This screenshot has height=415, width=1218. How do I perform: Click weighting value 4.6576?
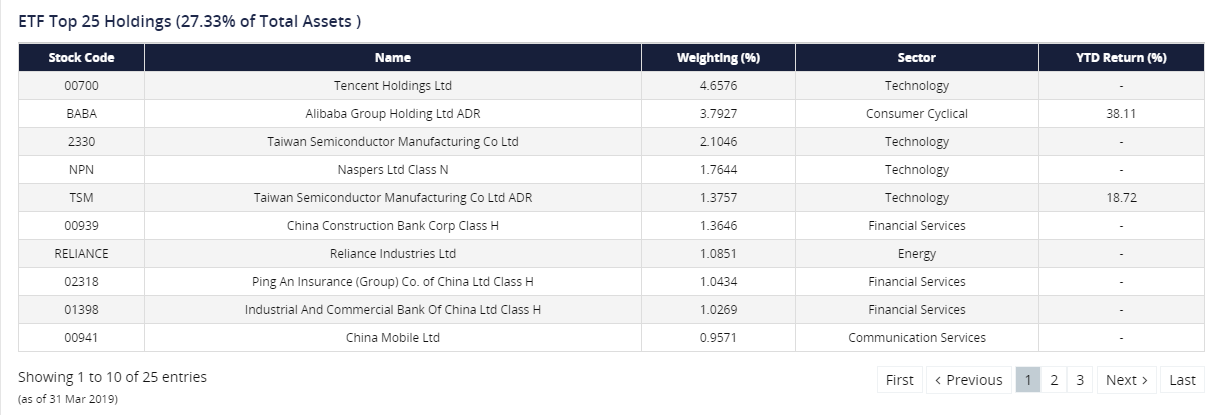[718, 86]
